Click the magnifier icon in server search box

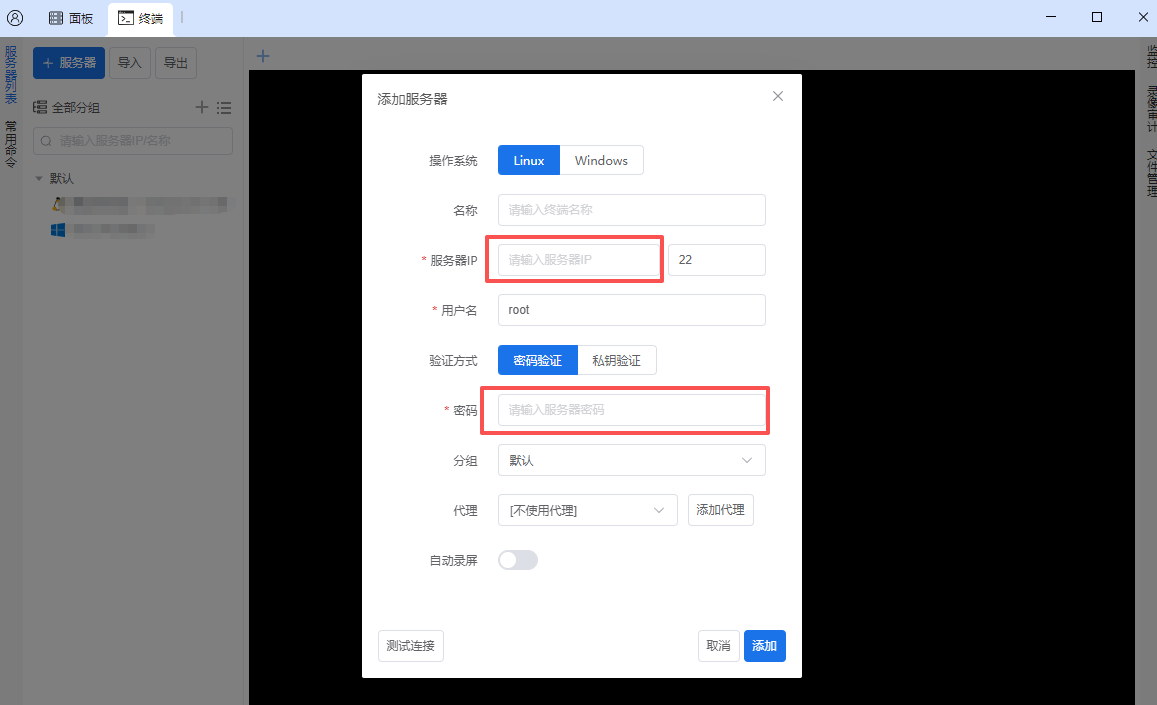click(46, 140)
